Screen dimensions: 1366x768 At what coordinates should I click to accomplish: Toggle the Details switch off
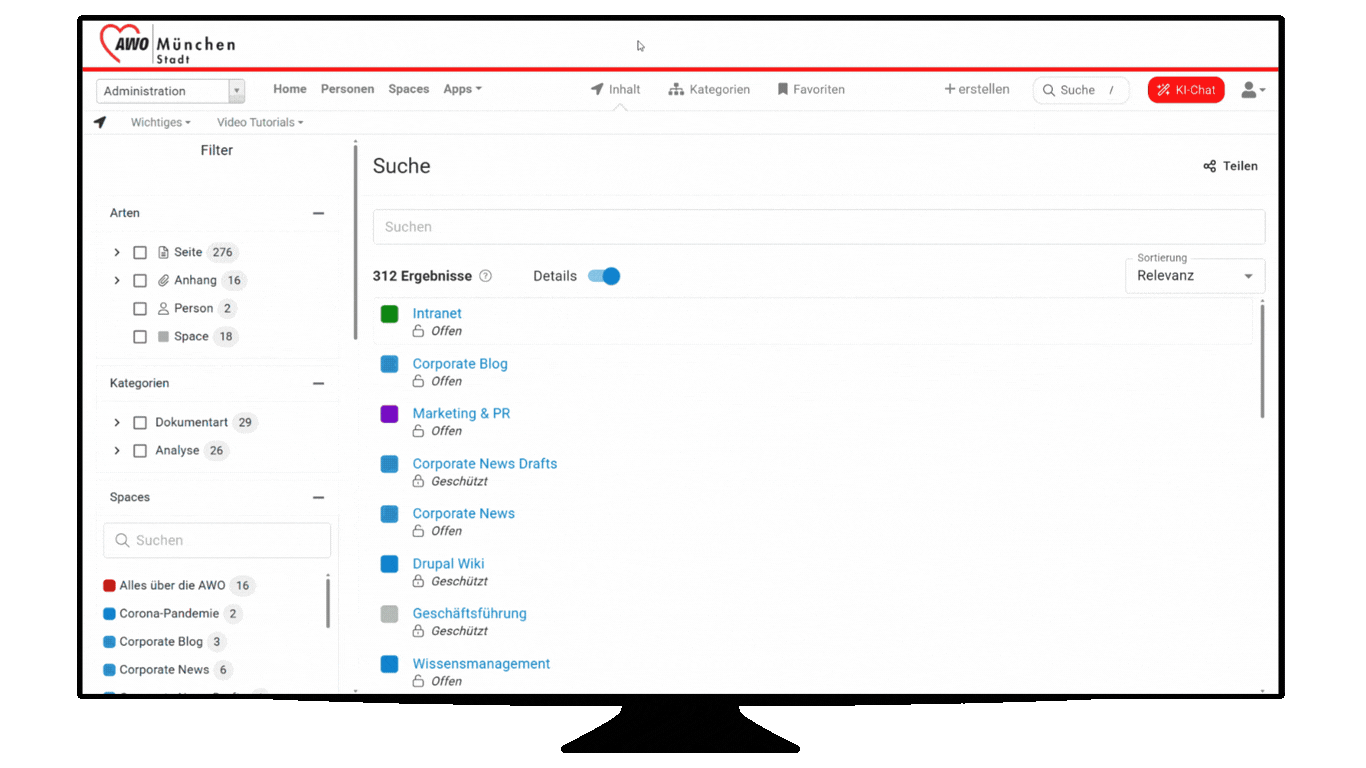(604, 276)
